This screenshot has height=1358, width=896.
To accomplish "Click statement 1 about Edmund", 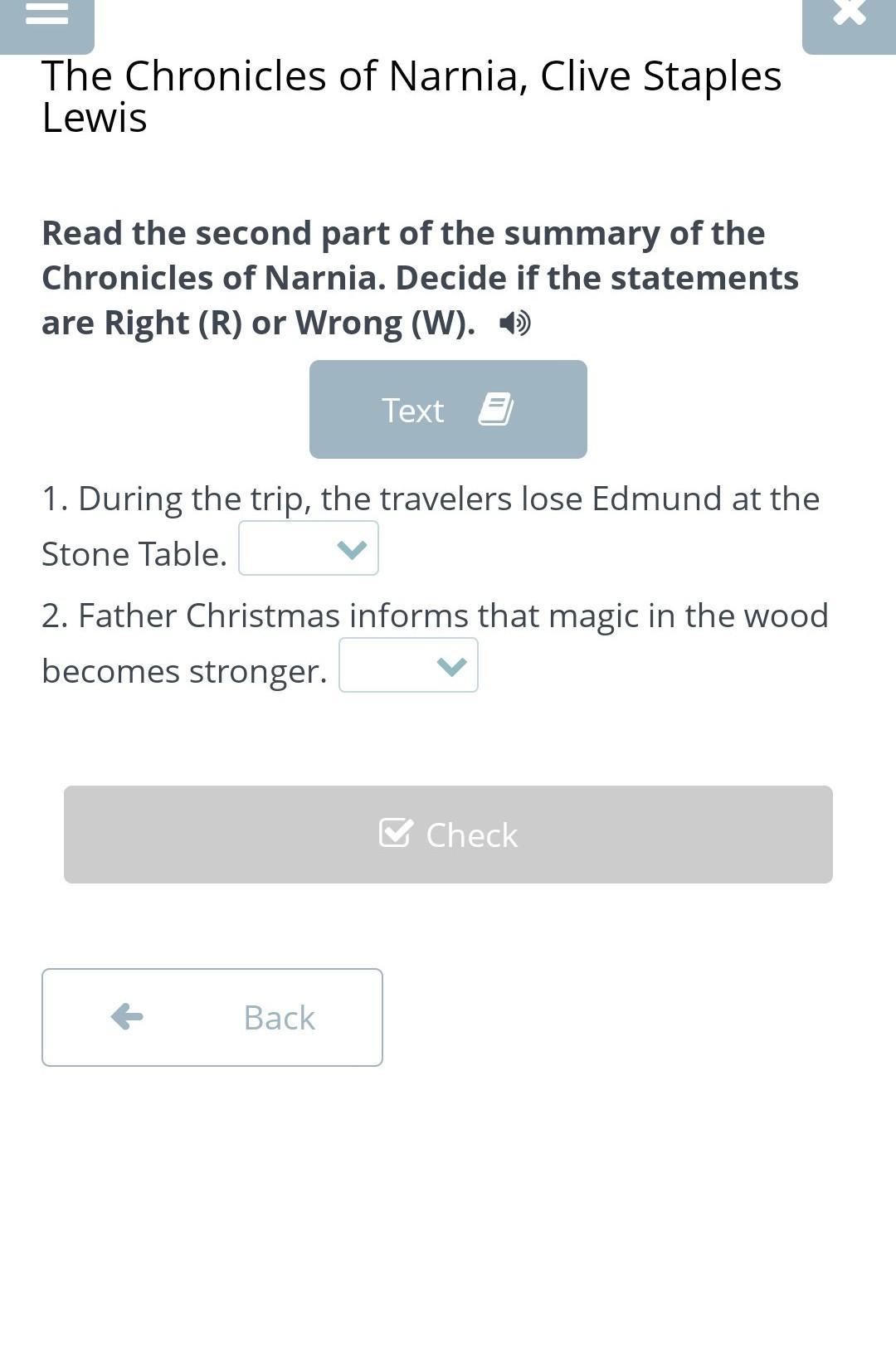I will (430, 499).
